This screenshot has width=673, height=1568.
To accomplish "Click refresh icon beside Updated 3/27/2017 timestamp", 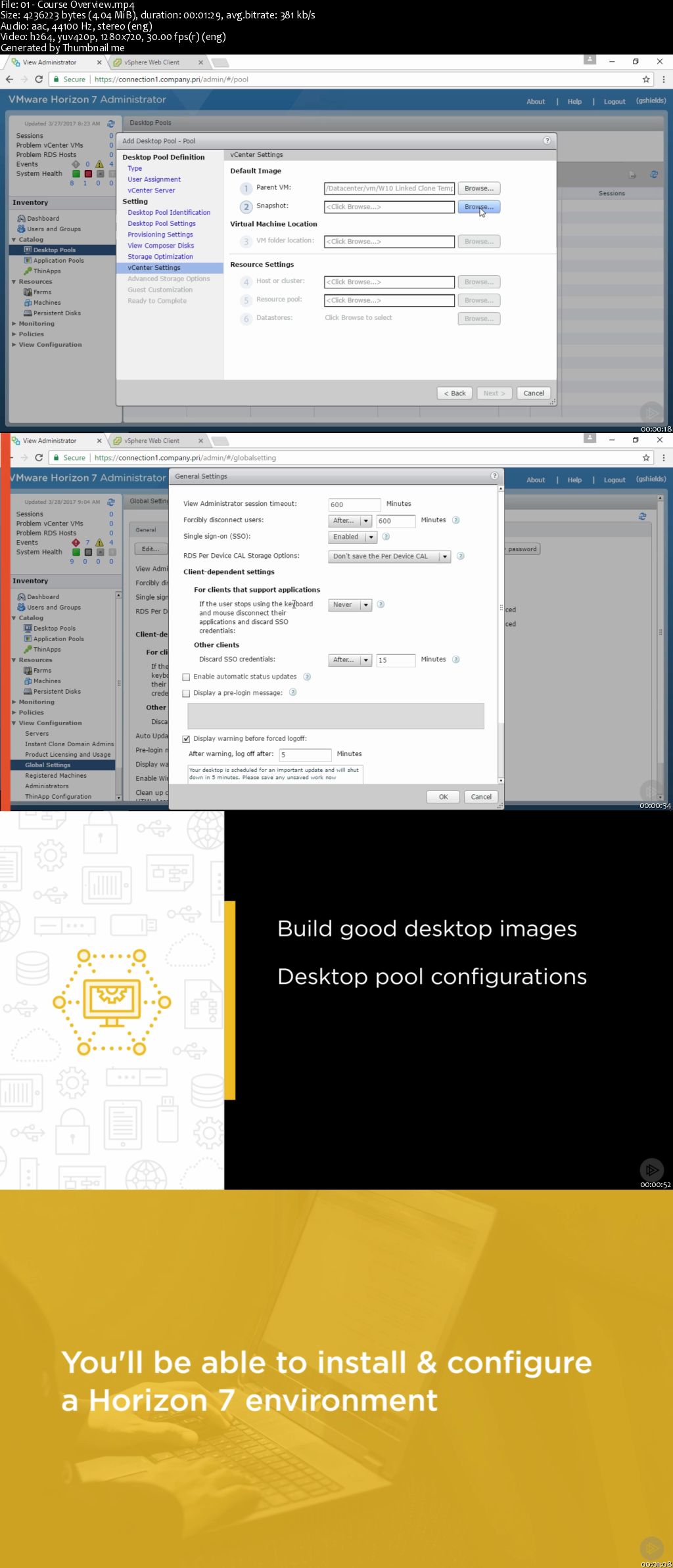I will click(x=111, y=123).
